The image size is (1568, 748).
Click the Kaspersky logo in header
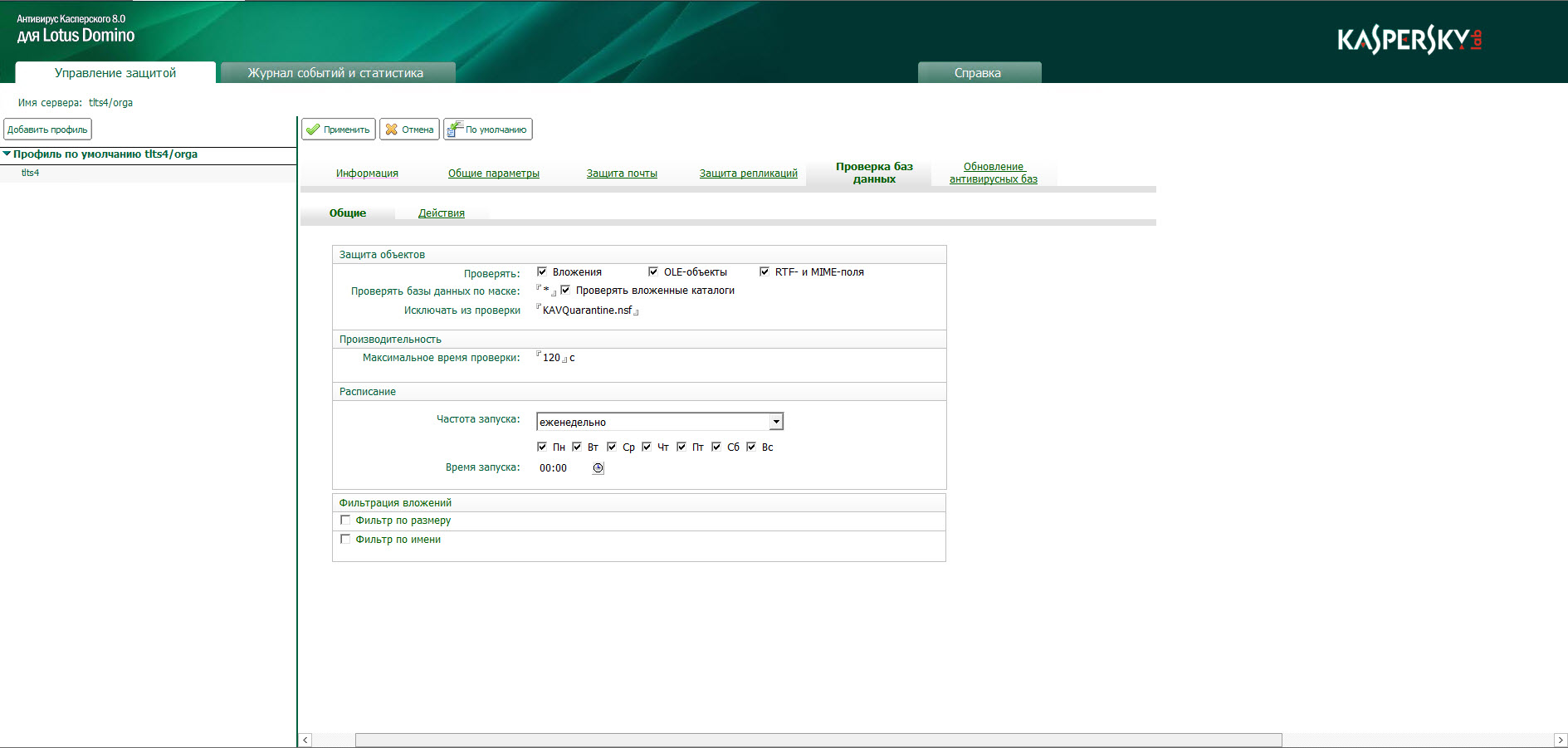[1409, 40]
